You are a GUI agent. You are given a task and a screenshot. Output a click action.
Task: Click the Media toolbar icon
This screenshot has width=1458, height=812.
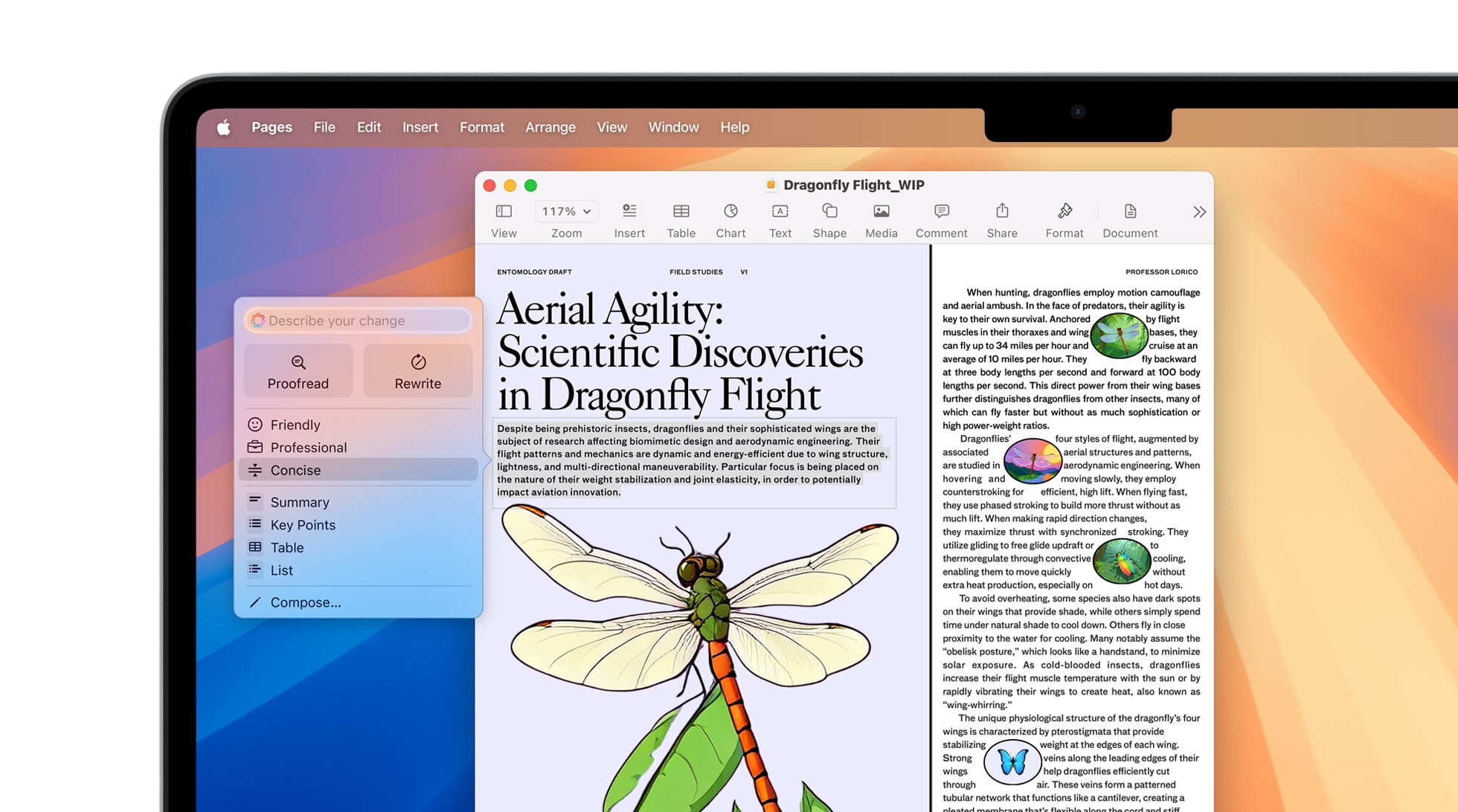coord(881,212)
